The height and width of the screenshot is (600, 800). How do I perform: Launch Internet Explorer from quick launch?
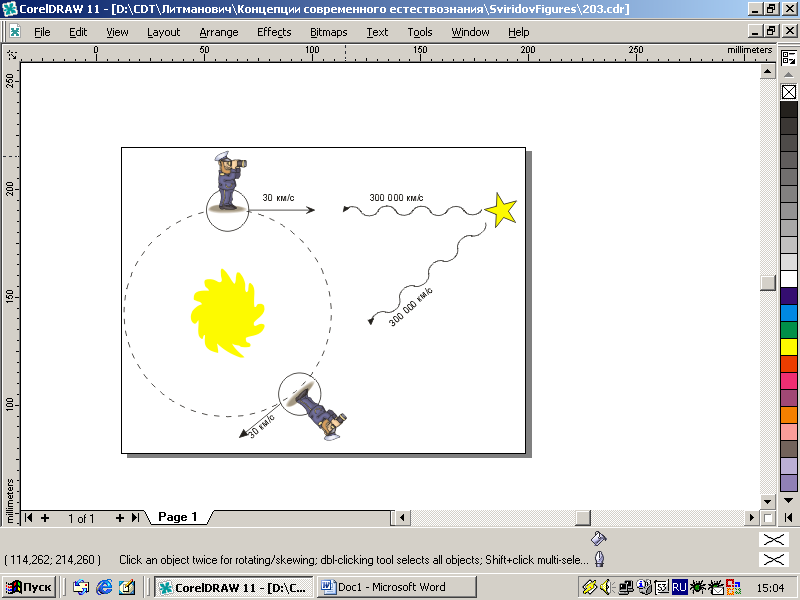(104, 587)
